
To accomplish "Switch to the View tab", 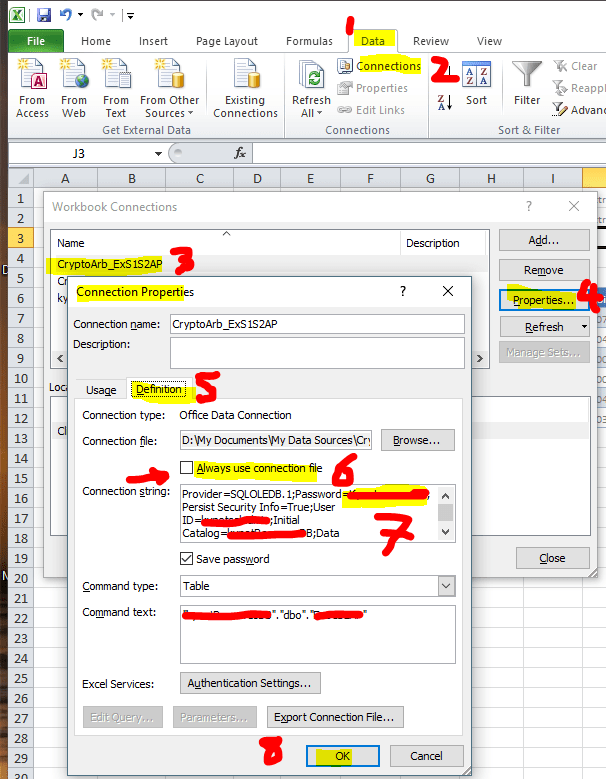I will [x=489, y=41].
